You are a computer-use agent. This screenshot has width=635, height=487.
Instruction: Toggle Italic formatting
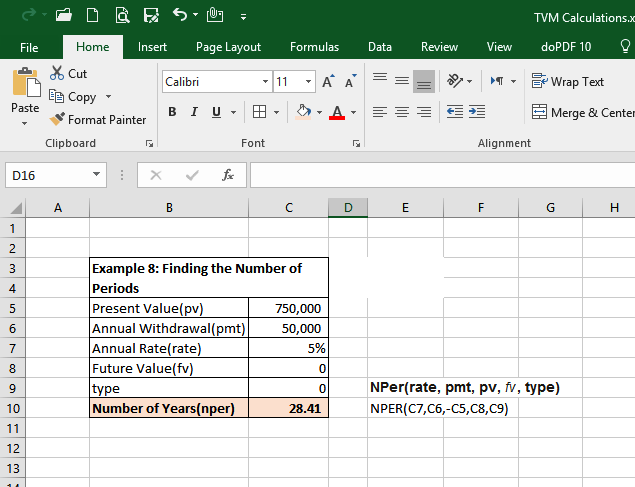pos(194,112)
